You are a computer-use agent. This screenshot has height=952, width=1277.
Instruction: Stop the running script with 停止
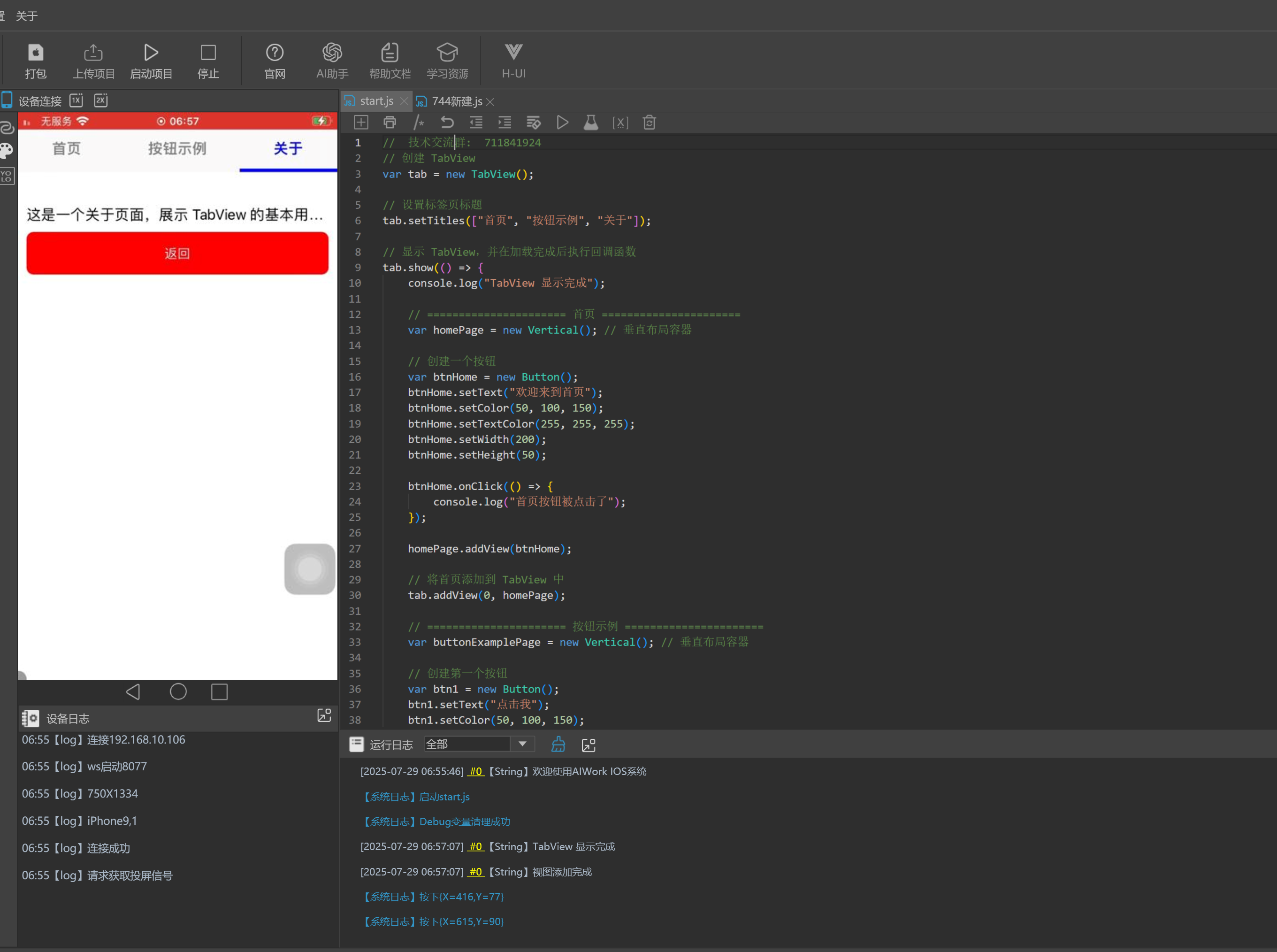click(x=208, y=61)
